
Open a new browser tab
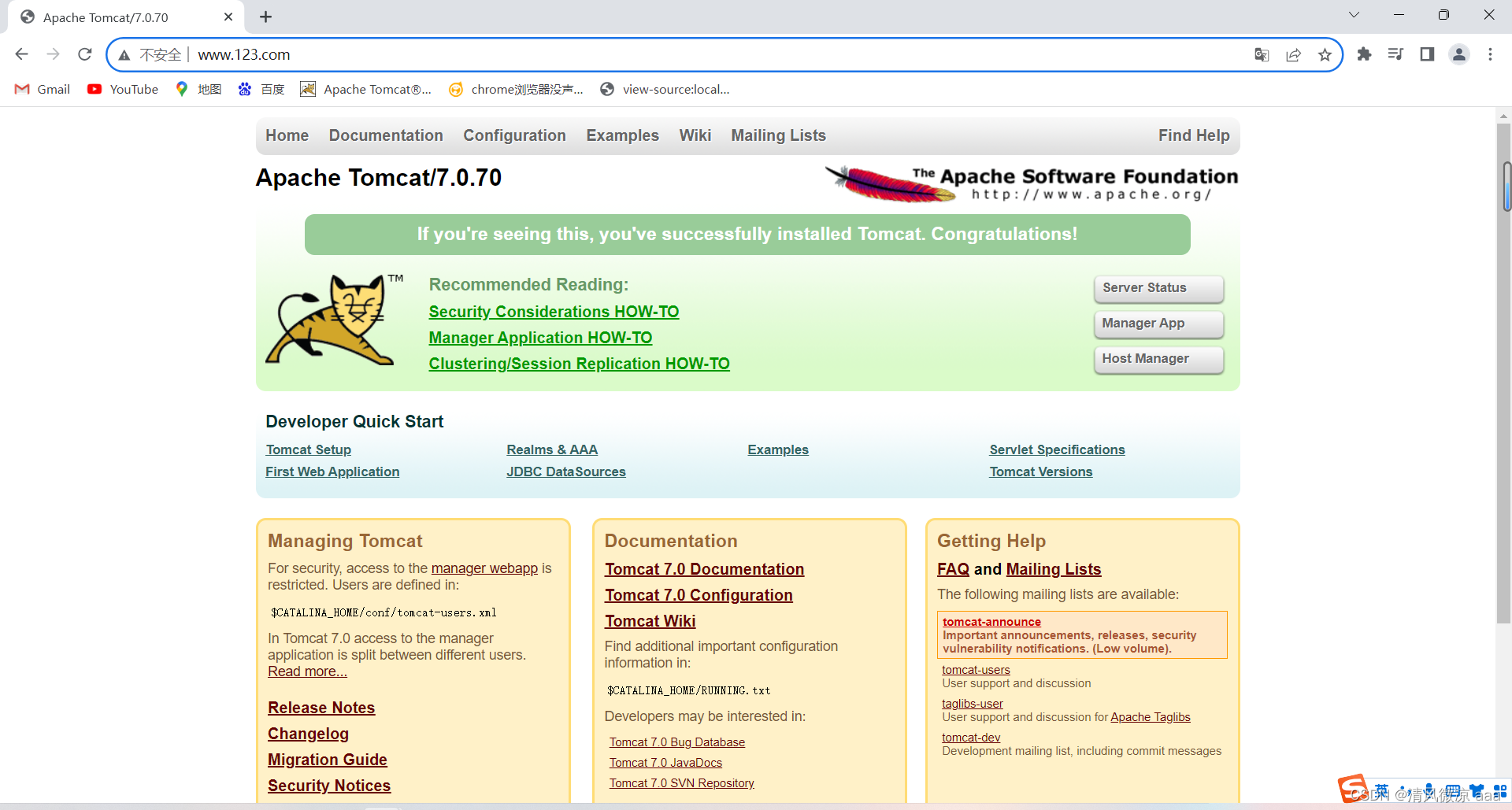pyautogui.click(x=265, y=17)
